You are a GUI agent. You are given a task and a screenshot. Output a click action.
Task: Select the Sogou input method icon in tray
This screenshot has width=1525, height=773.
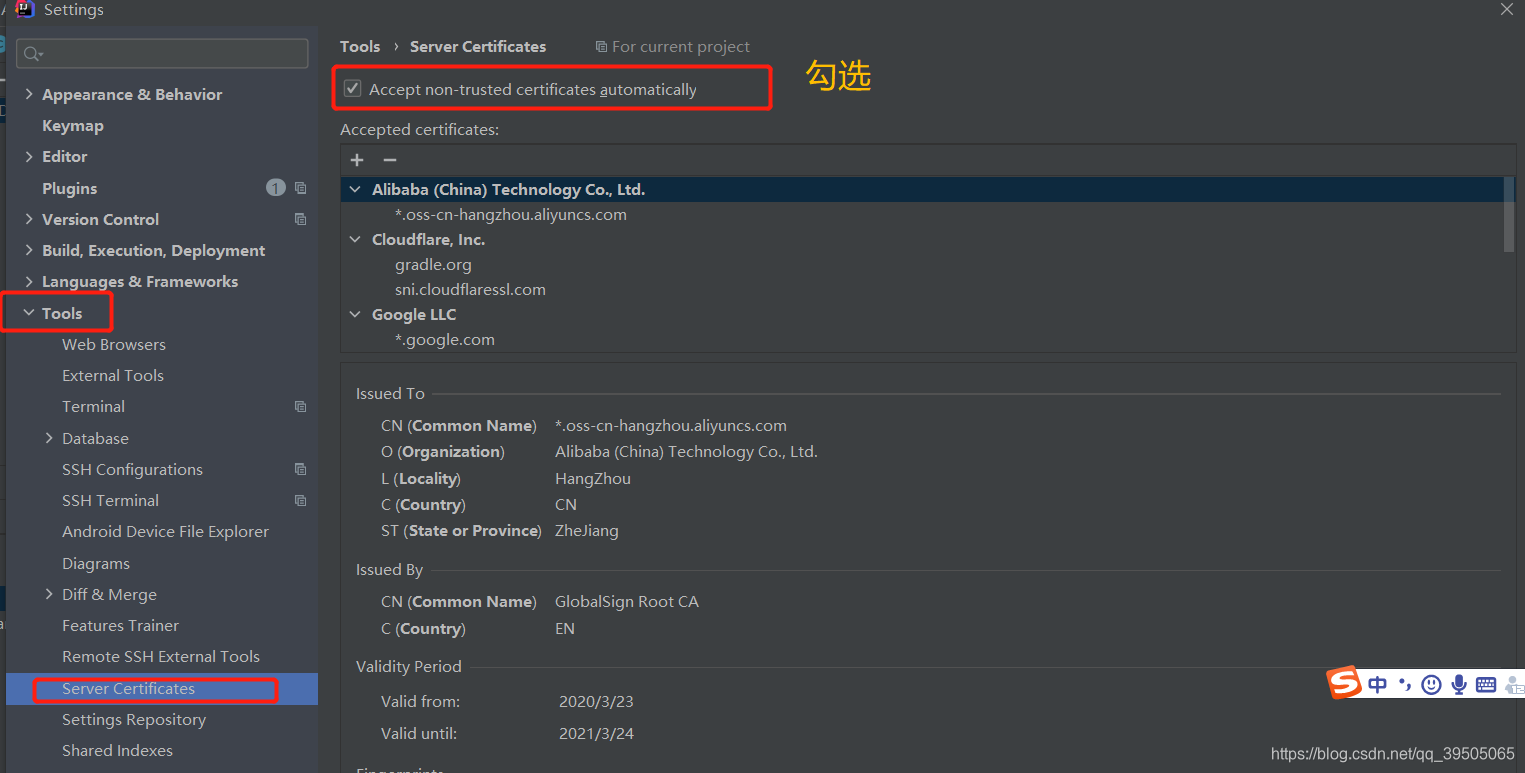point(1344,684)
